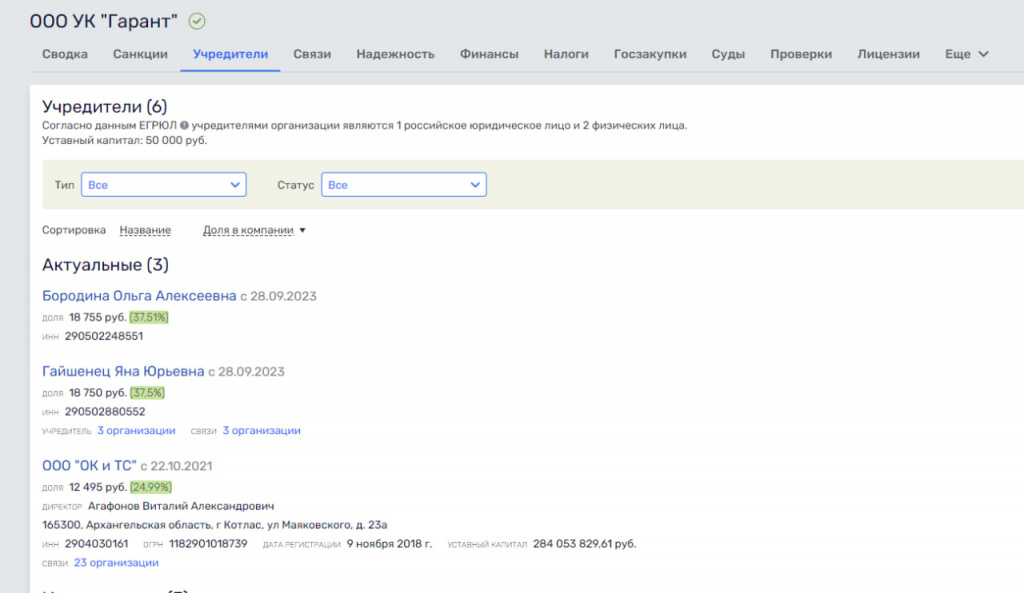Image resolution: width=1024 pixels, height=593 pixels.
Task: Open the ООО "ОК и ТС" company link
Action: point(89,466)
